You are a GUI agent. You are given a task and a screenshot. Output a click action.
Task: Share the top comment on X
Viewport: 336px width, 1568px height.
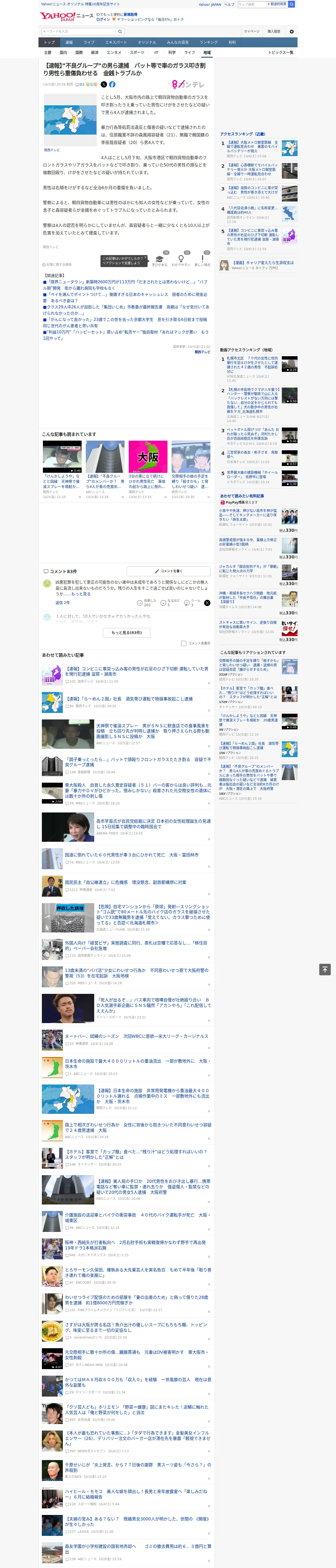click(207, 603)
